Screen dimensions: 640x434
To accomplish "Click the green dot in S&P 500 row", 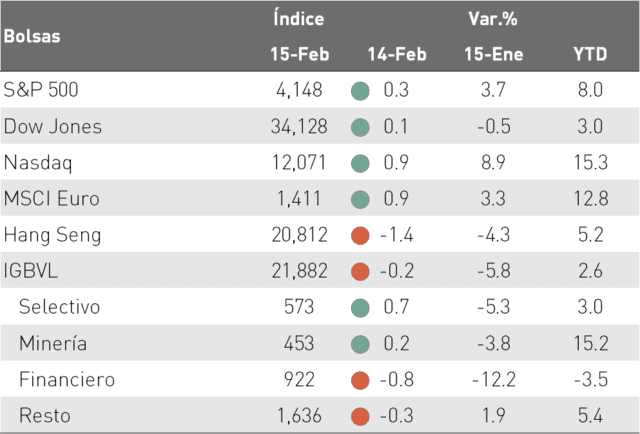I will (360, 91).
